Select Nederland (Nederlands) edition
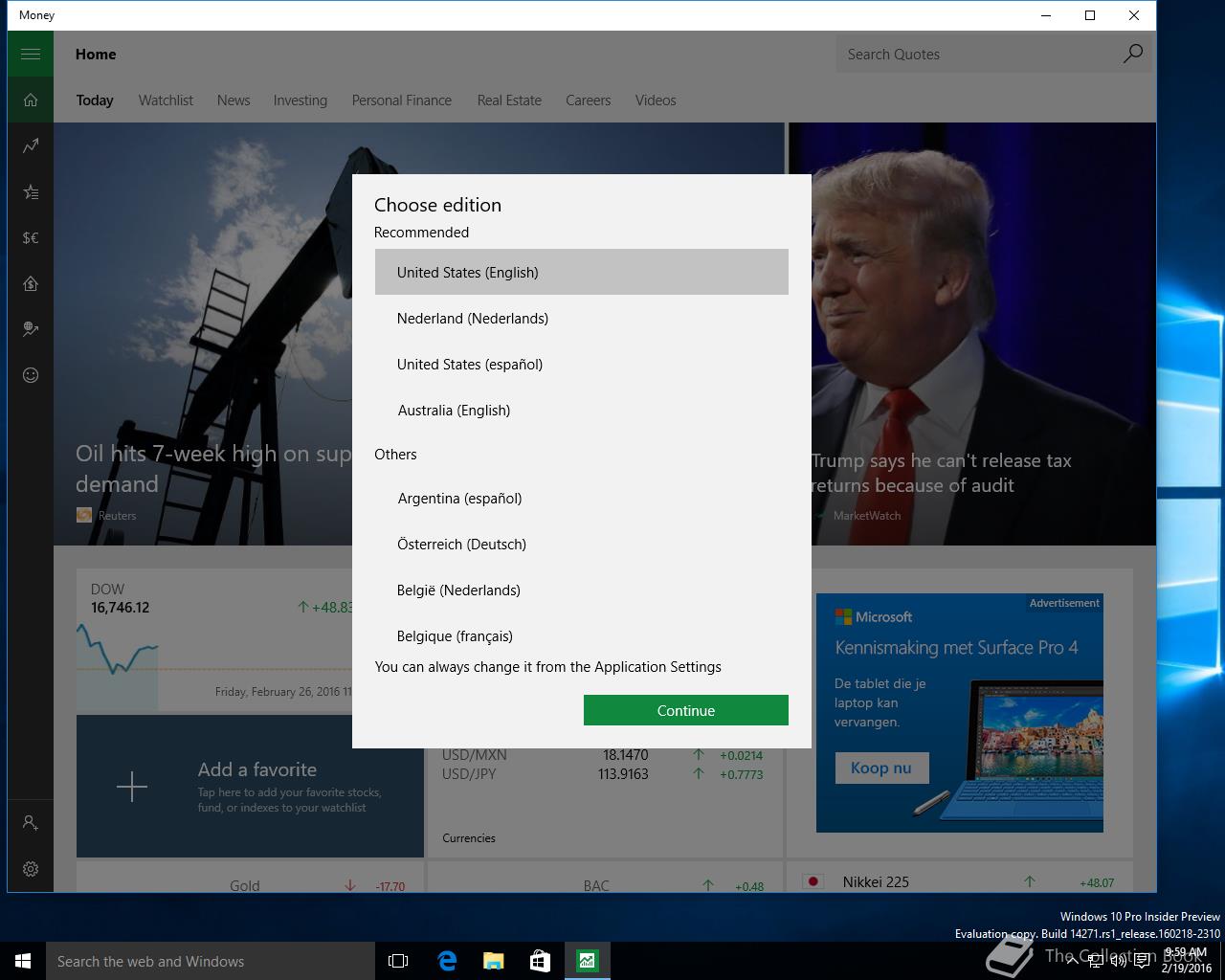Viewport: 1225px width, 980px height. pyautogui.click(x=582, y=318)
